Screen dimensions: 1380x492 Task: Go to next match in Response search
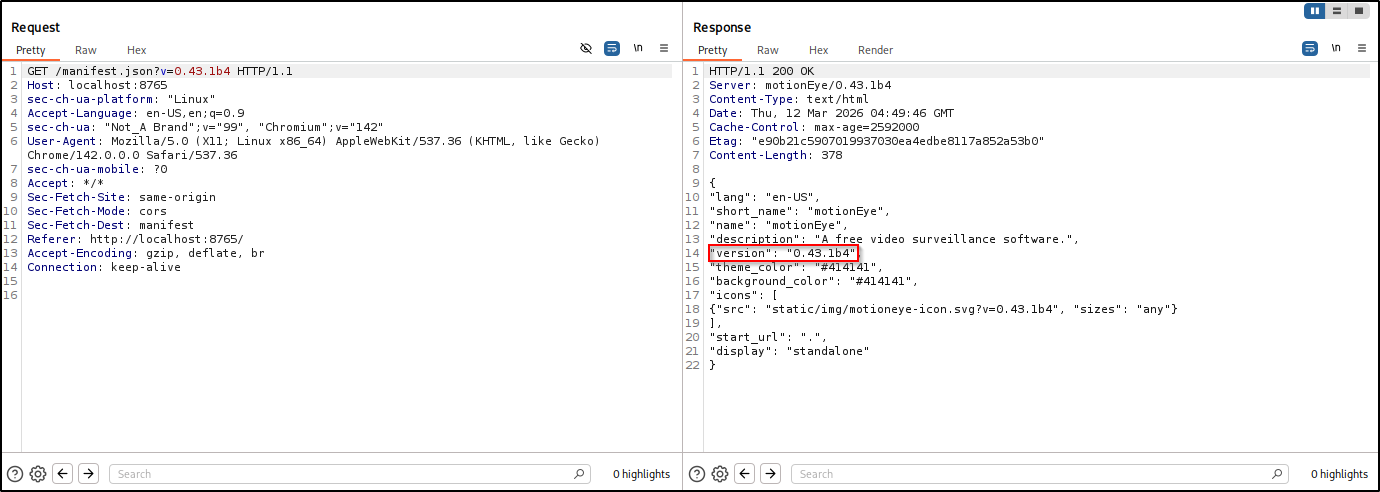(x=770, y=474)
